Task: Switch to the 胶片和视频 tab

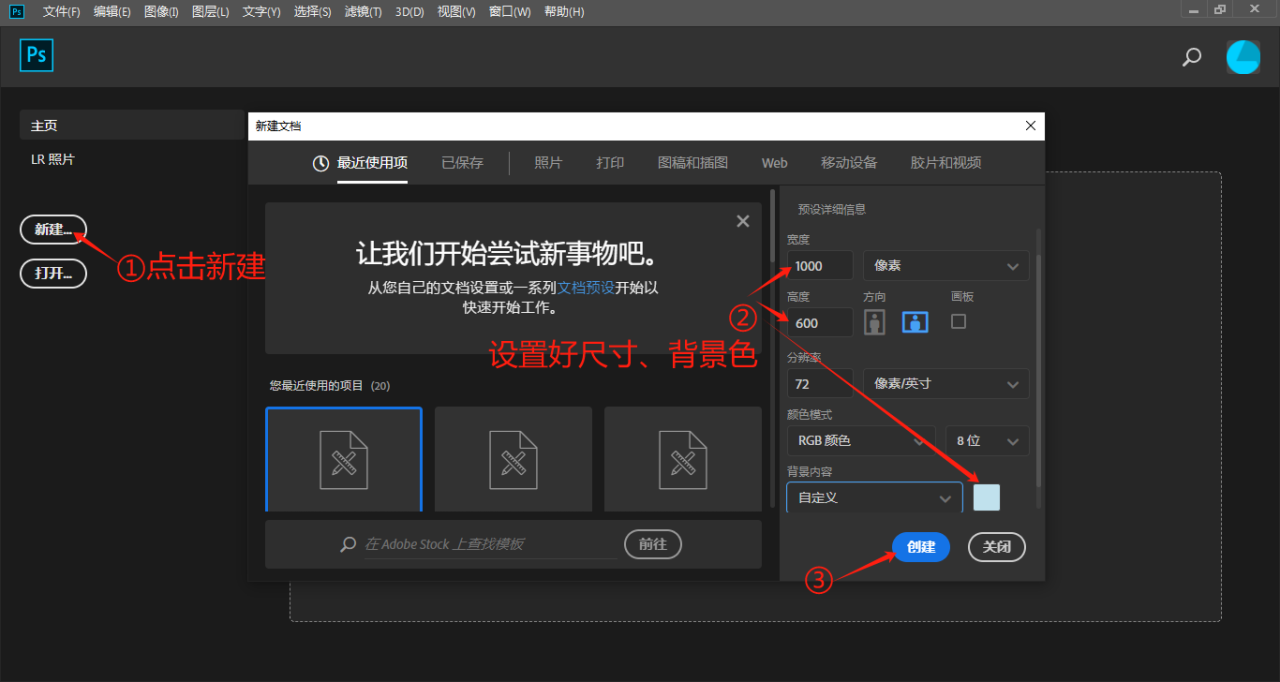Action: click(x=946, y=163)
